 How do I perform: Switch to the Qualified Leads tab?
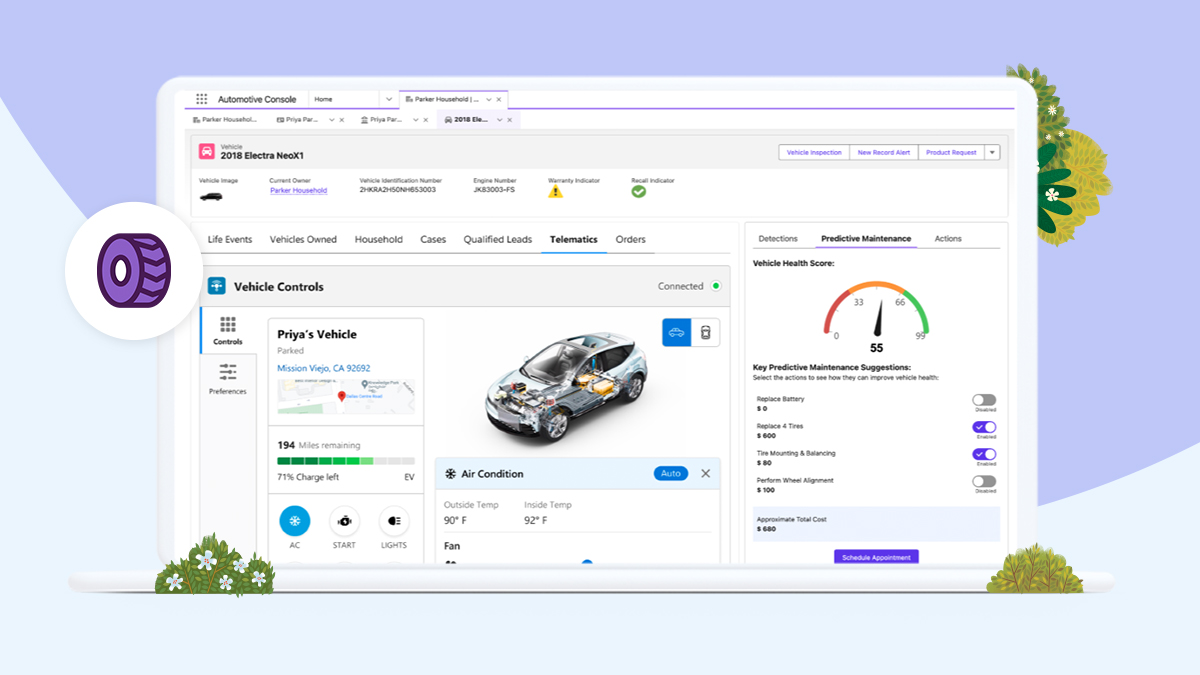click(497, 239)
